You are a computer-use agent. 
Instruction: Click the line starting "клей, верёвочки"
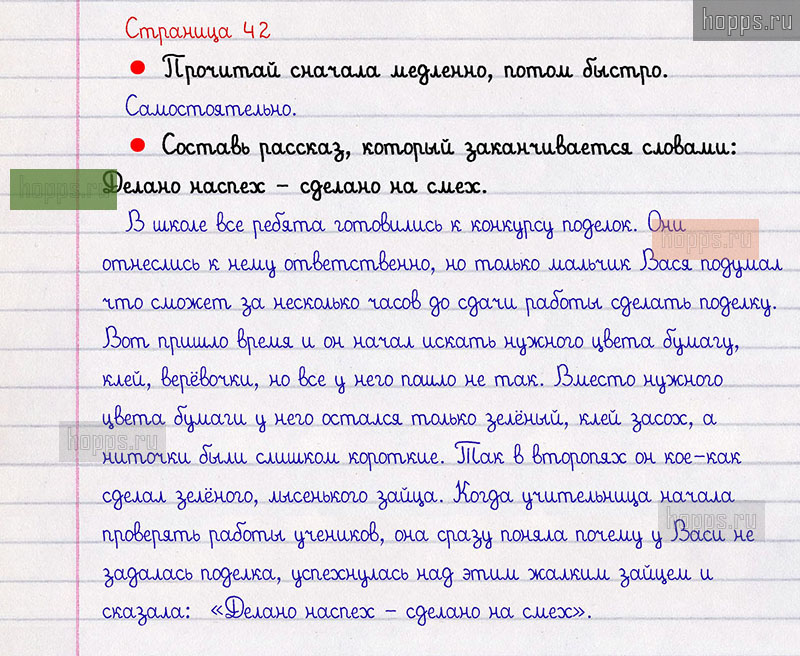[x=418, y=381]
